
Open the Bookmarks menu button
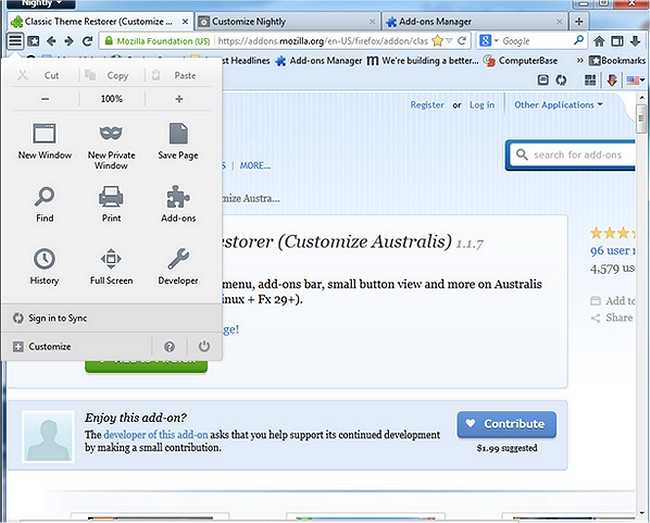tap(617, 61)
